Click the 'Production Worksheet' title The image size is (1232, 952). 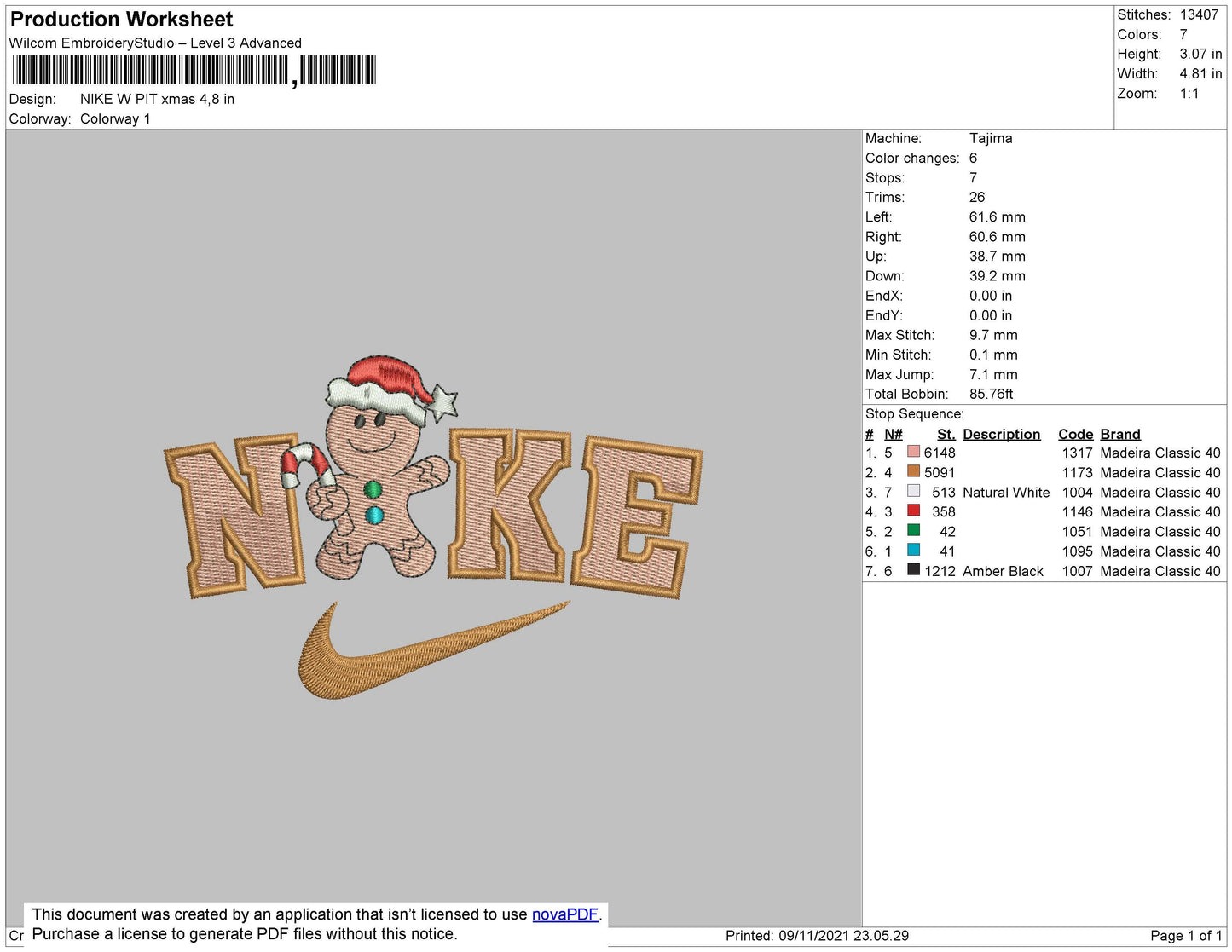pyautogui.click(x=121, y=20)
